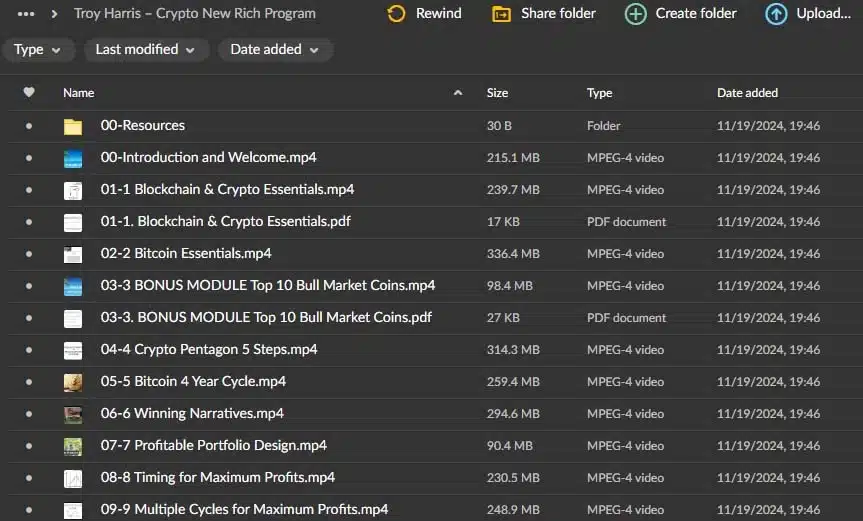Toggle favorite dot for 00-Resources

click(29, 126)
